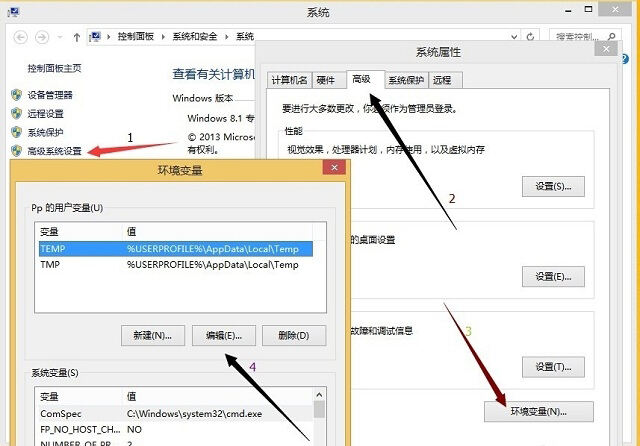Click the shield icon beside 系统保护
Viewport: 640px width, 446px height.
click(x=16, y=132)
